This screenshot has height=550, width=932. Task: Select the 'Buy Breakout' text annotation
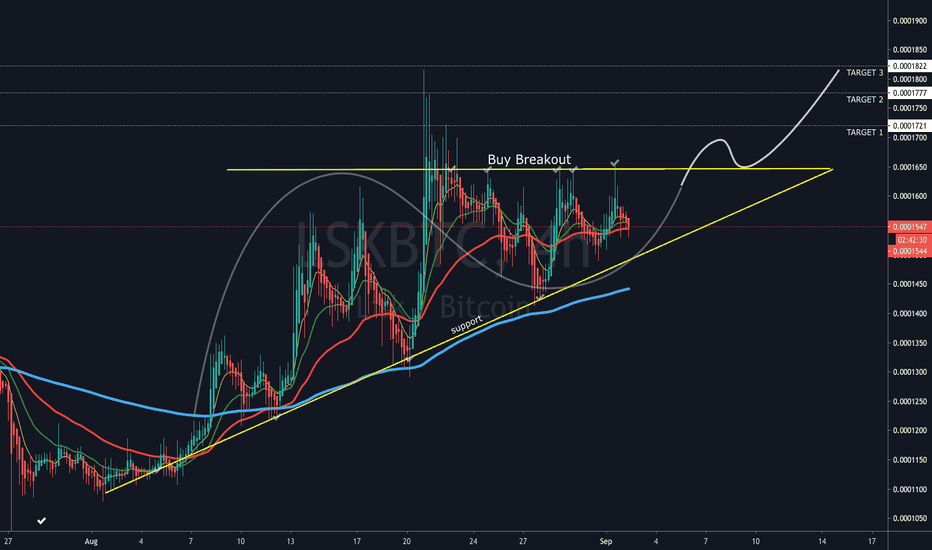(x=529, y=159)
